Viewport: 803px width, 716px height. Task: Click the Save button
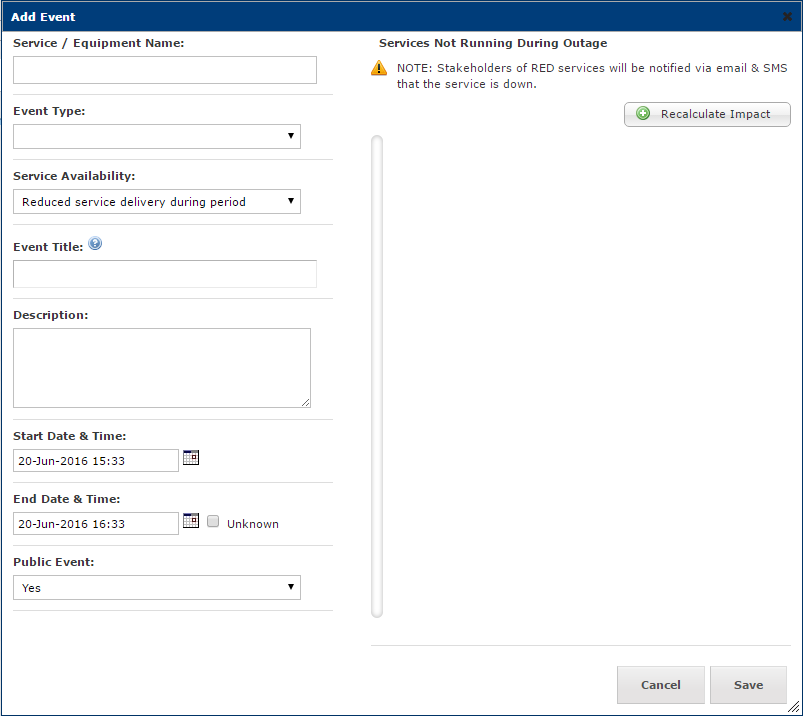[x=748, y=685]
